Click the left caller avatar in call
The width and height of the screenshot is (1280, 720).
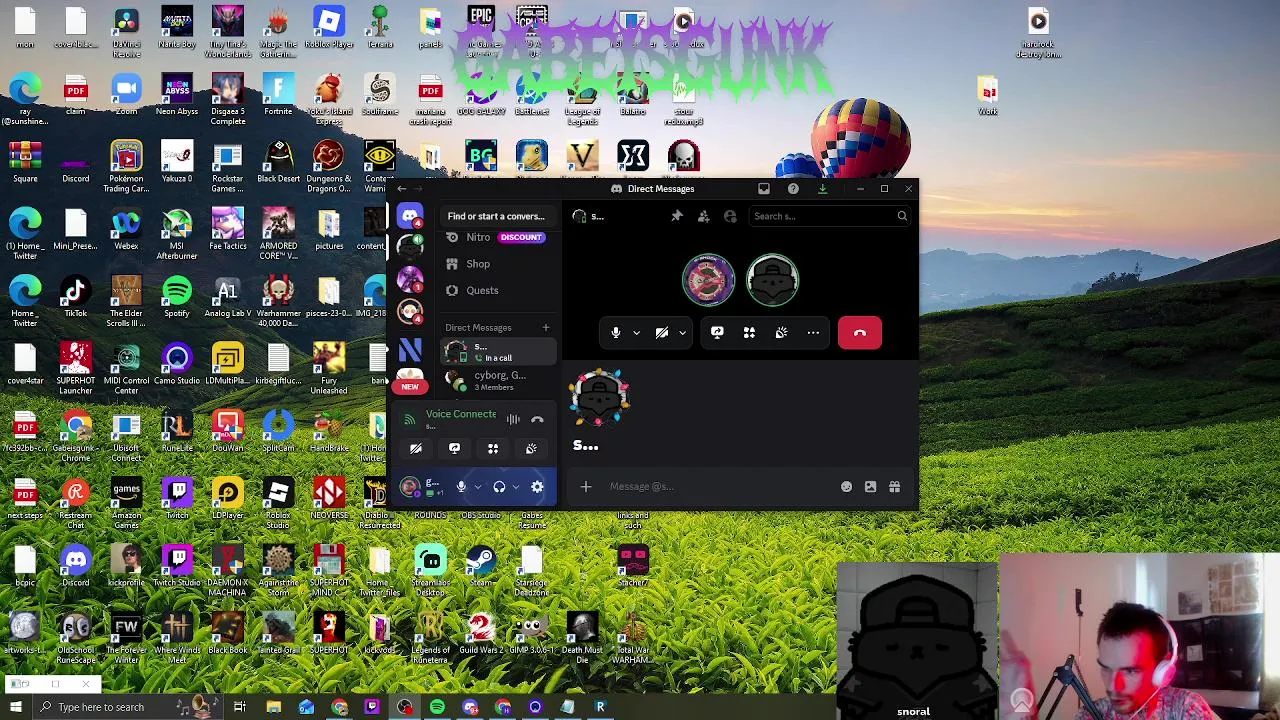click(x=708, y=280)
